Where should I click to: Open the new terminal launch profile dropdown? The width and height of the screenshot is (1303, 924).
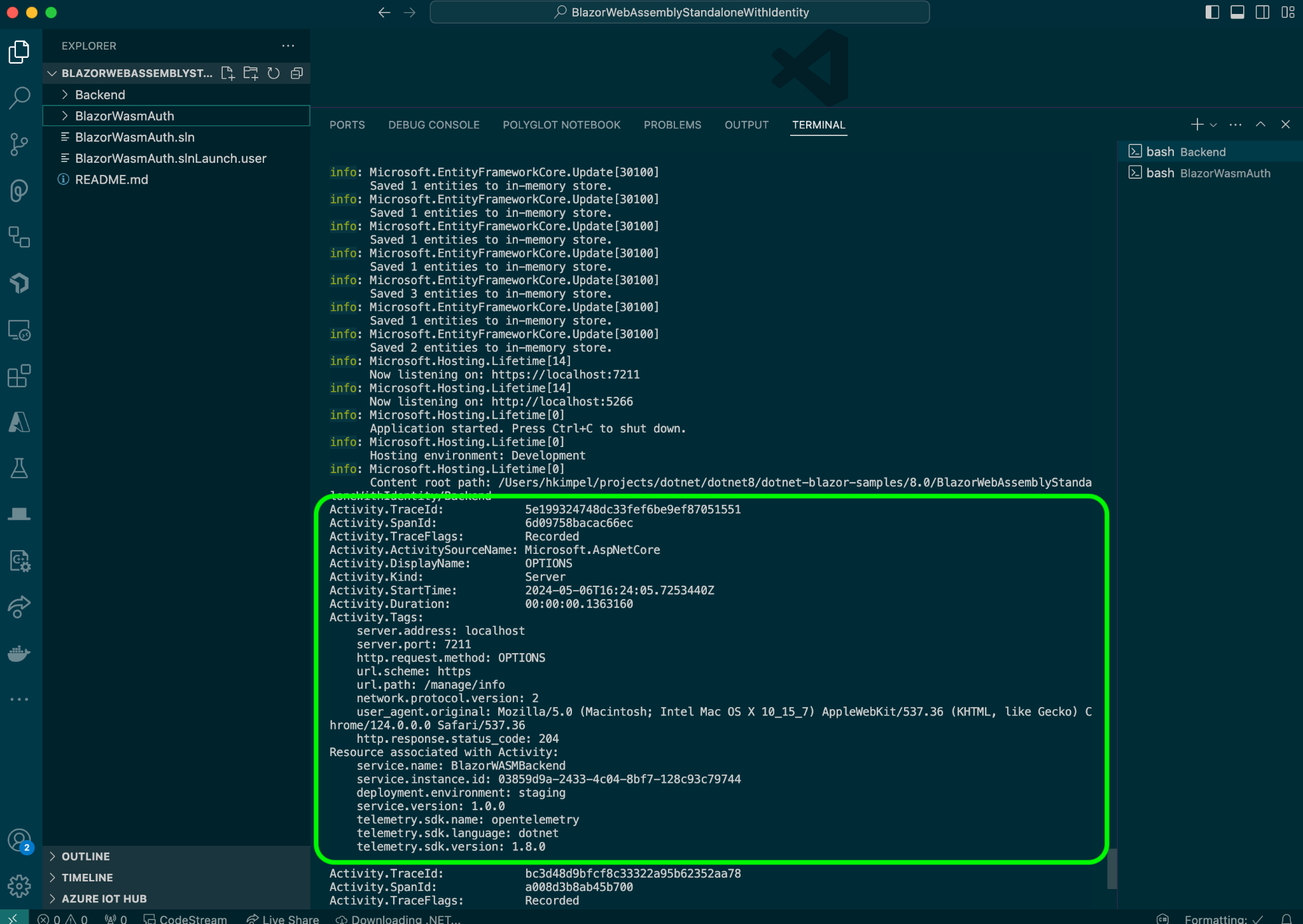coord(1213,125)
